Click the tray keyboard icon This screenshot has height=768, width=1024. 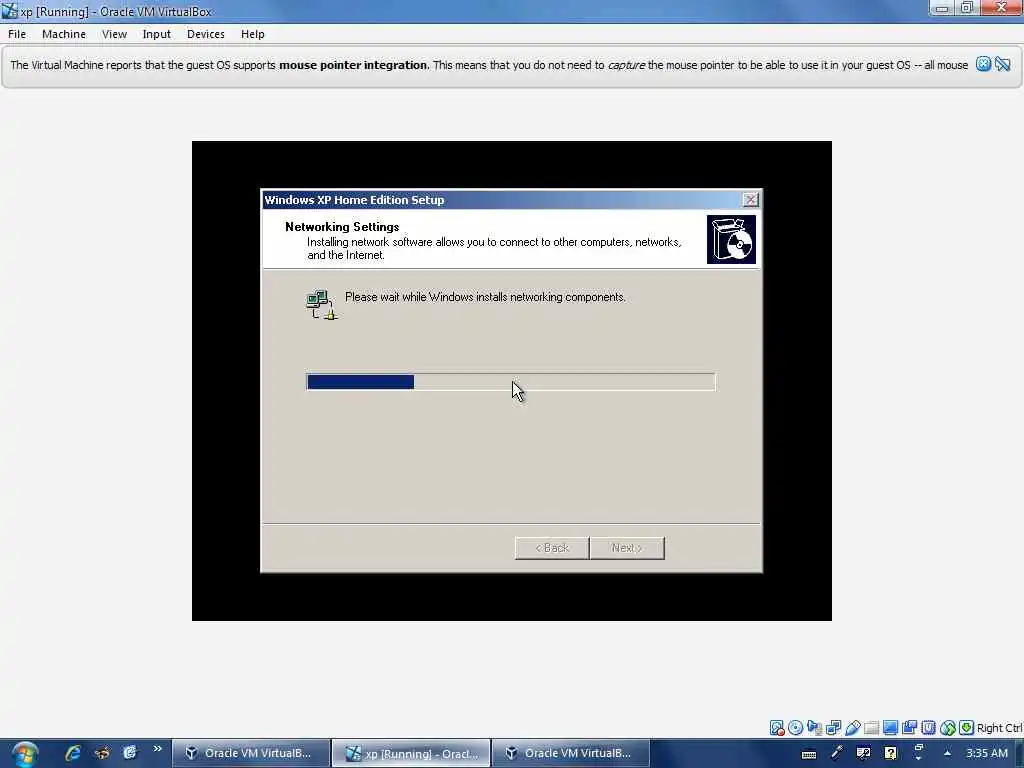pyautogui.click(x=808, y=754)
